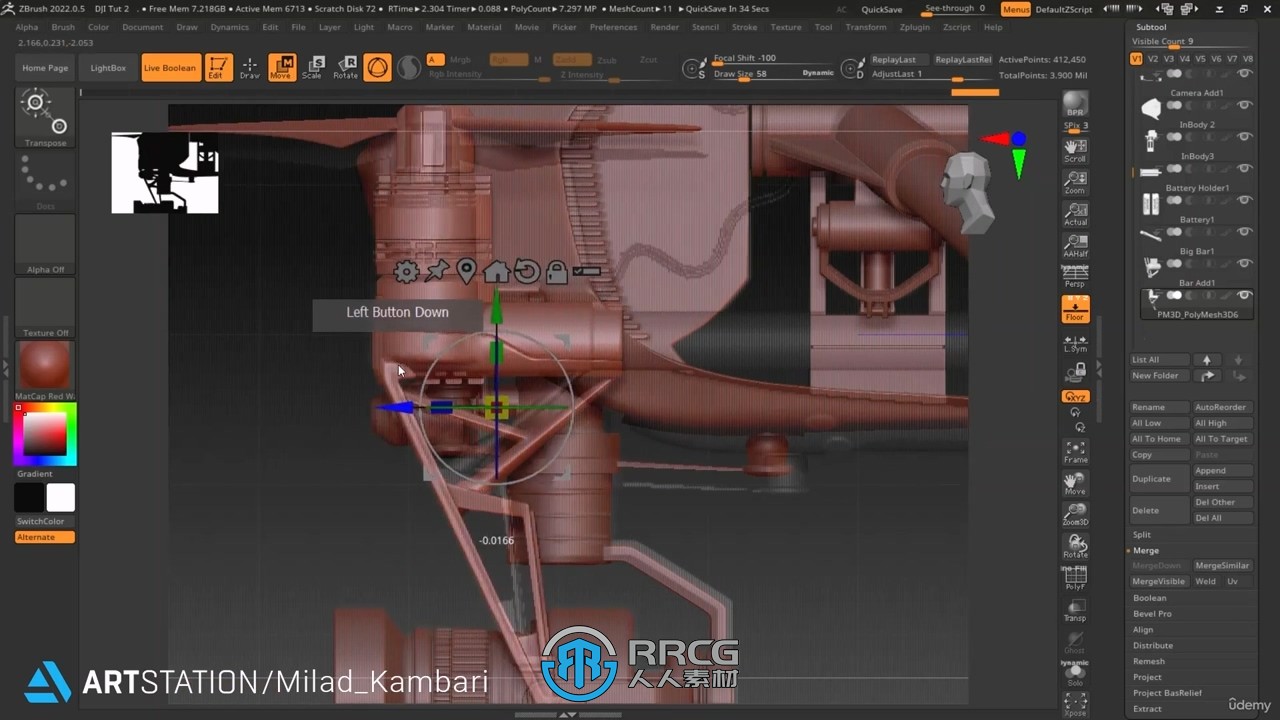Viewport: 1280px width, 720px height.
Task: Toggle Transp transparency mode
Action: (1075, 611)
